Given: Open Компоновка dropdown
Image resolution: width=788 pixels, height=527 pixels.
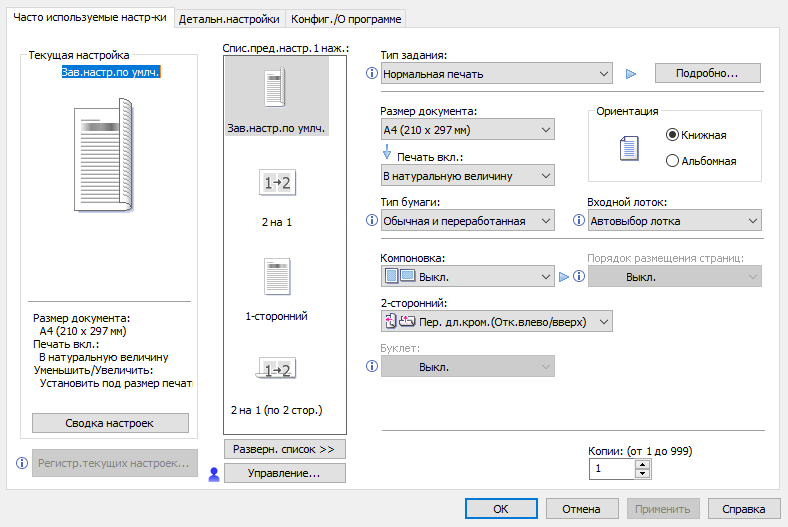Looking at the screenshot, I should tap(467, 276).
